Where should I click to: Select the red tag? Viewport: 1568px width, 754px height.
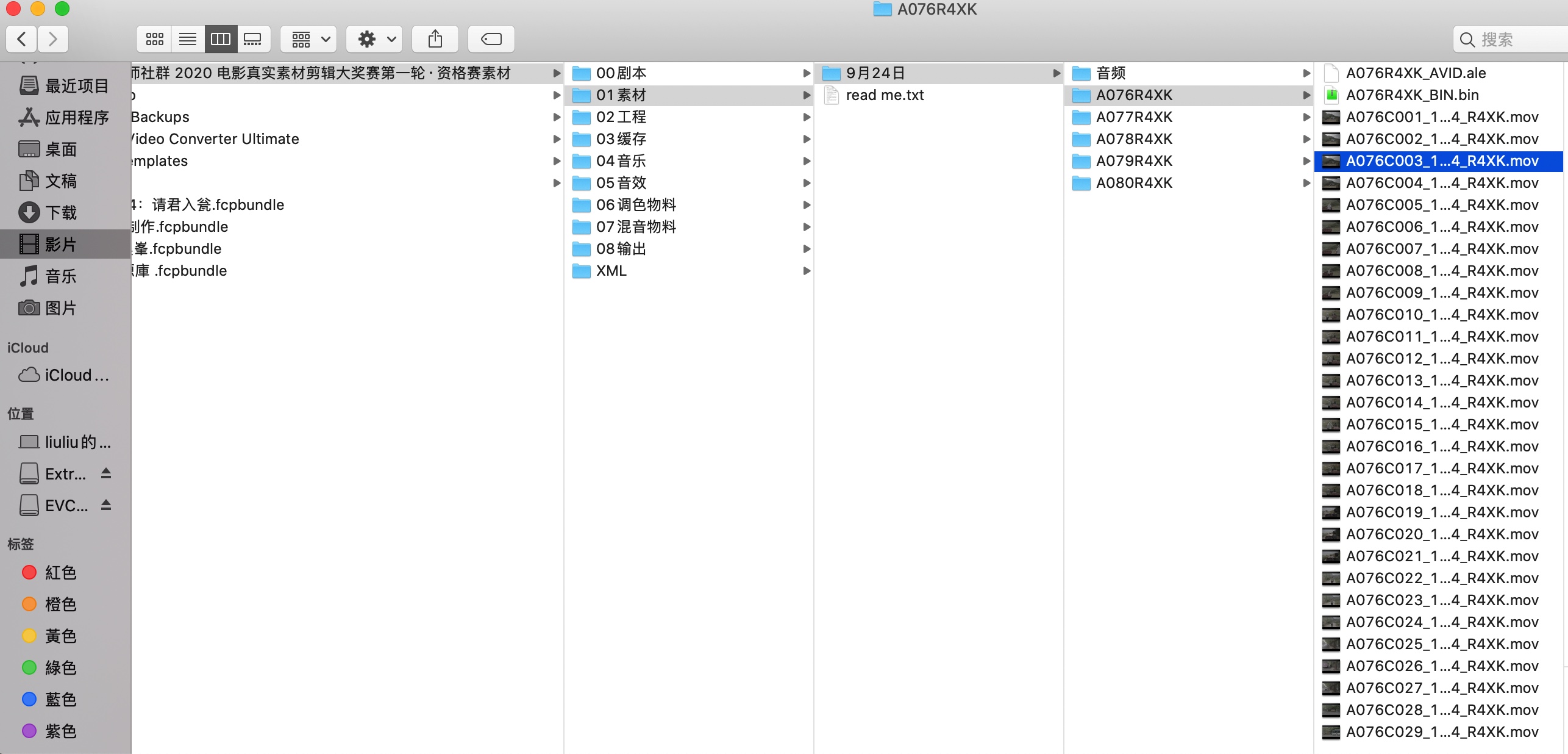click(x=60, y=572)
